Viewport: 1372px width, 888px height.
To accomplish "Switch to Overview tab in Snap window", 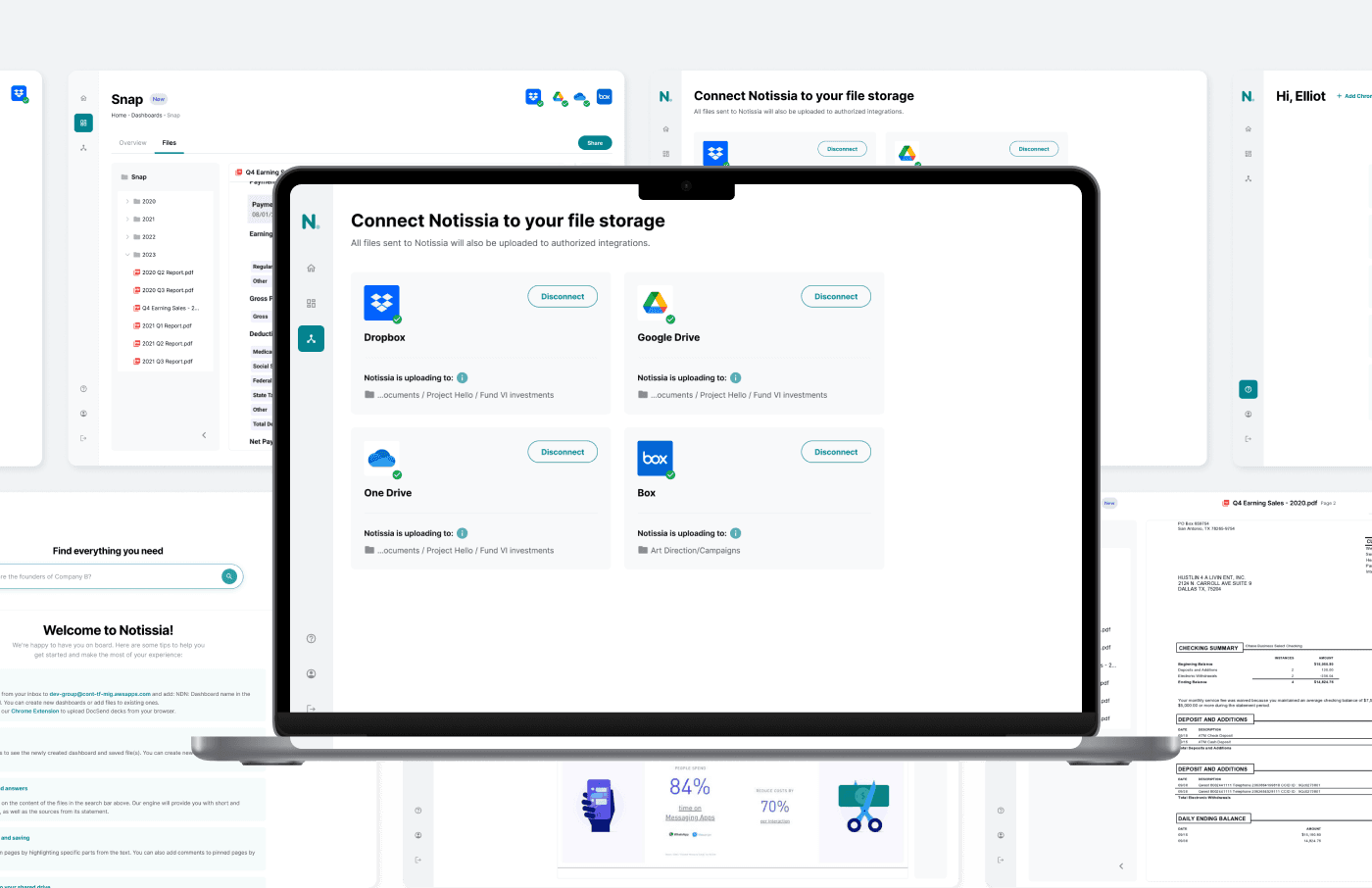I will click(x=132, y=143).
